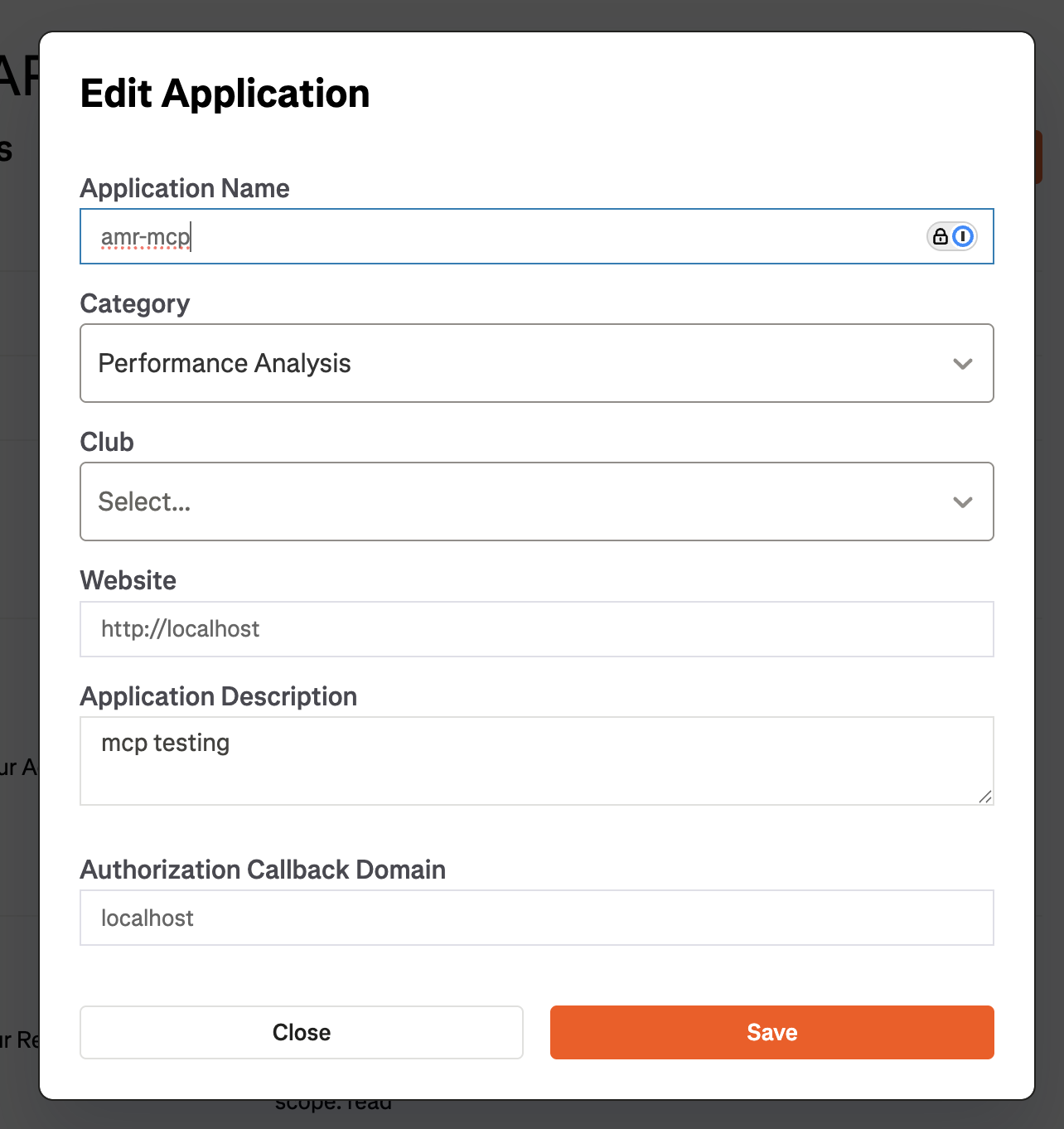1064x1129 pixels.
Task: Open the Club dropdown labeled Select...
Action: pos(536,502)
